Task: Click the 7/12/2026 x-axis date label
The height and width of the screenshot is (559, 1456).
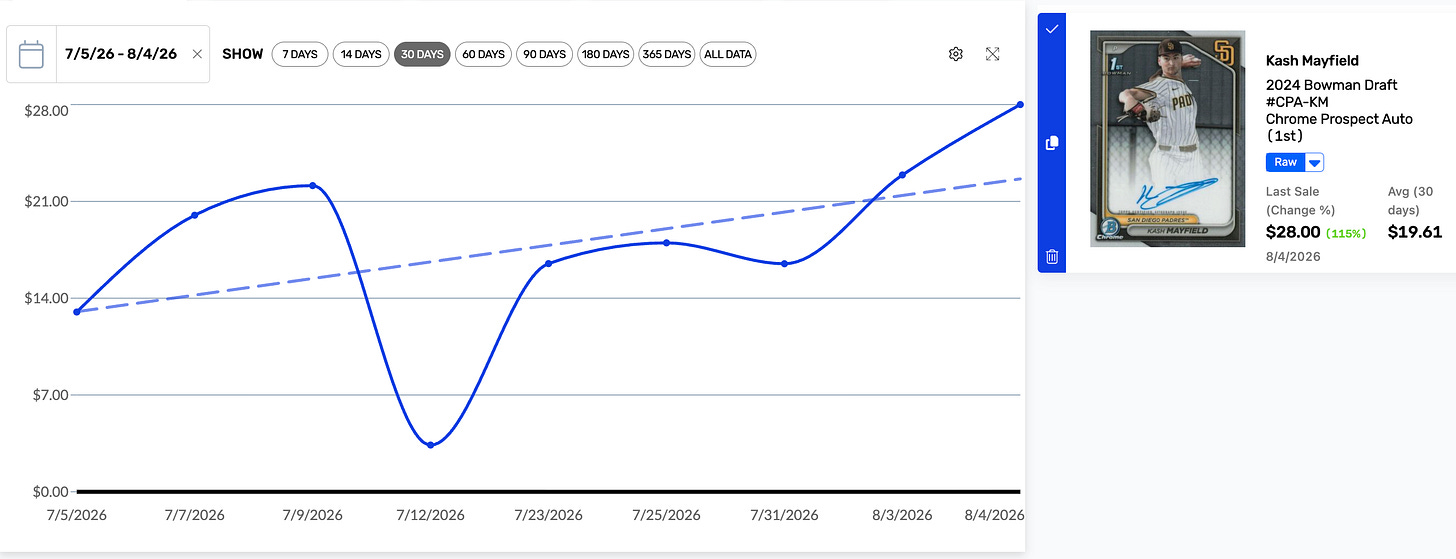Action: [x=431, y=516]
